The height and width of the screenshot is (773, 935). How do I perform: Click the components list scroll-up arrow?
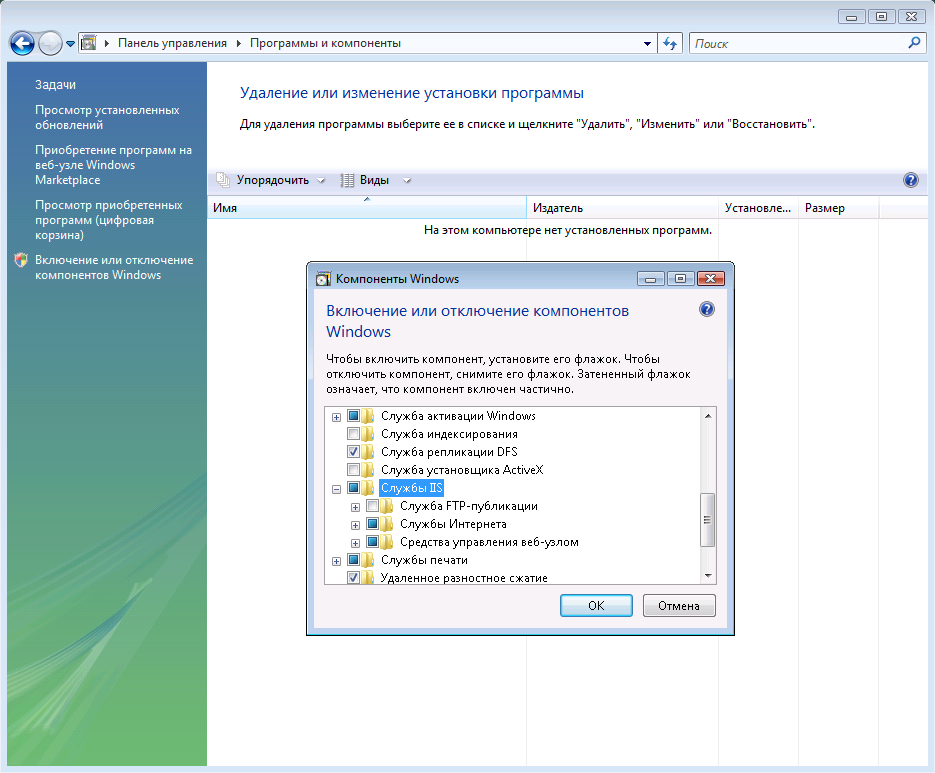(x=708, y=416)
